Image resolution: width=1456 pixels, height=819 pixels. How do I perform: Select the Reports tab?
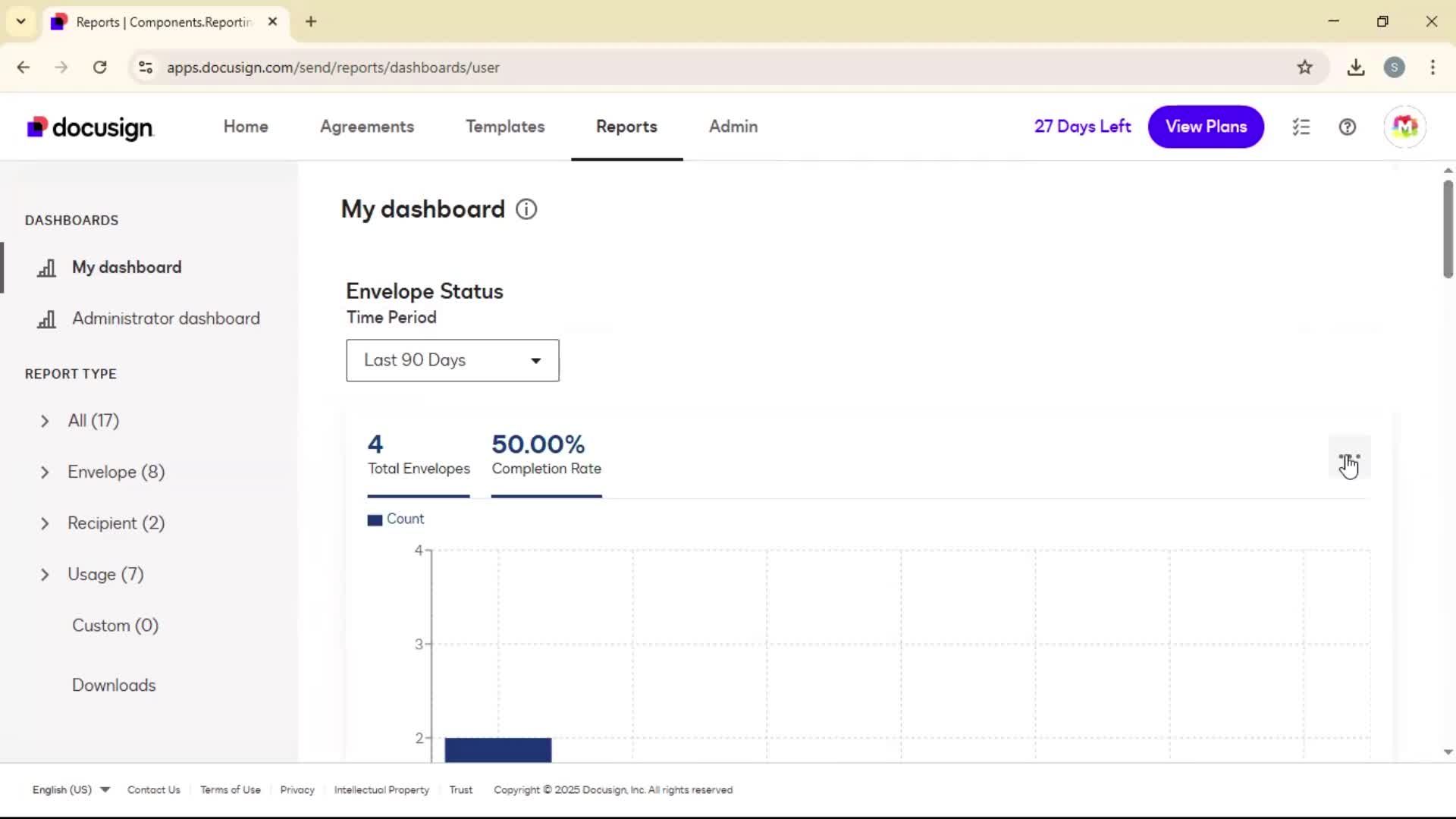[626, 127]
